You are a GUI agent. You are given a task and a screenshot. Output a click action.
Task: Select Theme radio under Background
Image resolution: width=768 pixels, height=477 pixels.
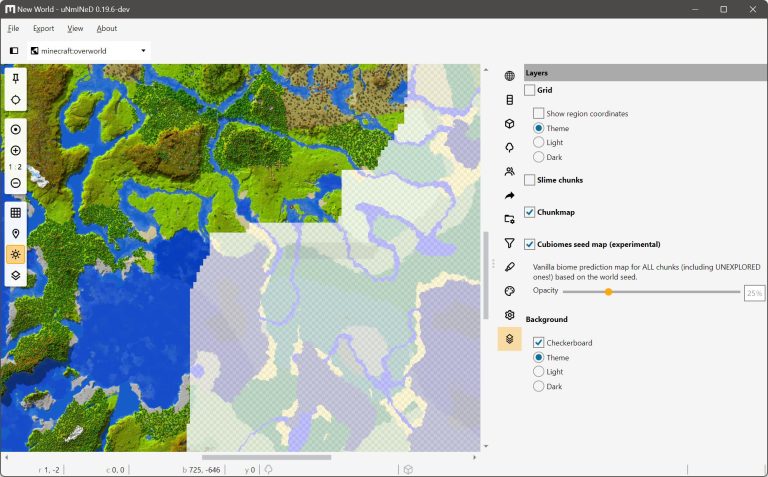click(538, 358)
